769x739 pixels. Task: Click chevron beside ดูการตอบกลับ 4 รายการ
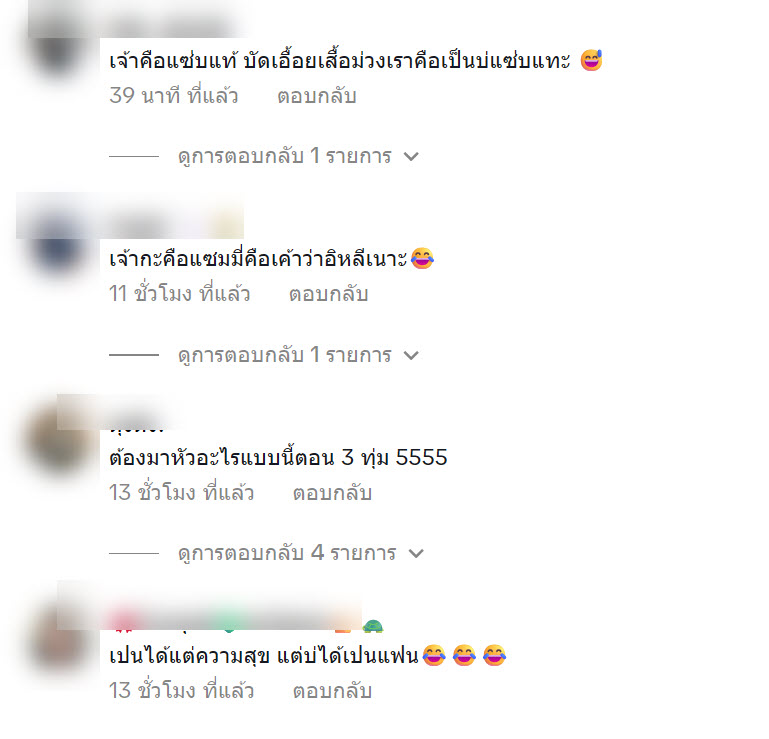coord(416,554)
